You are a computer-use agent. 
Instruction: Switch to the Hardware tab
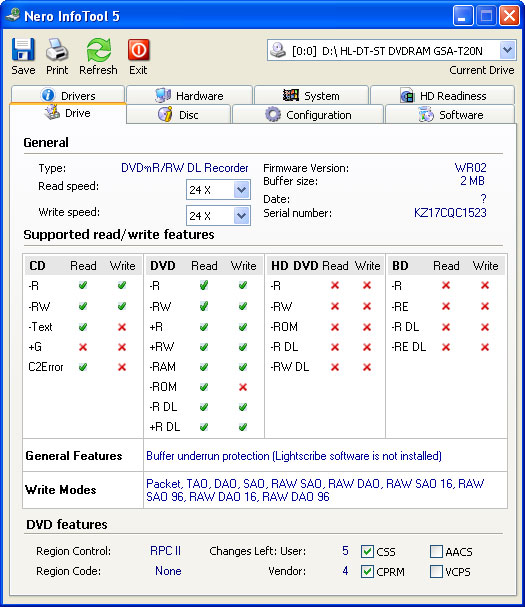(189, 95)
